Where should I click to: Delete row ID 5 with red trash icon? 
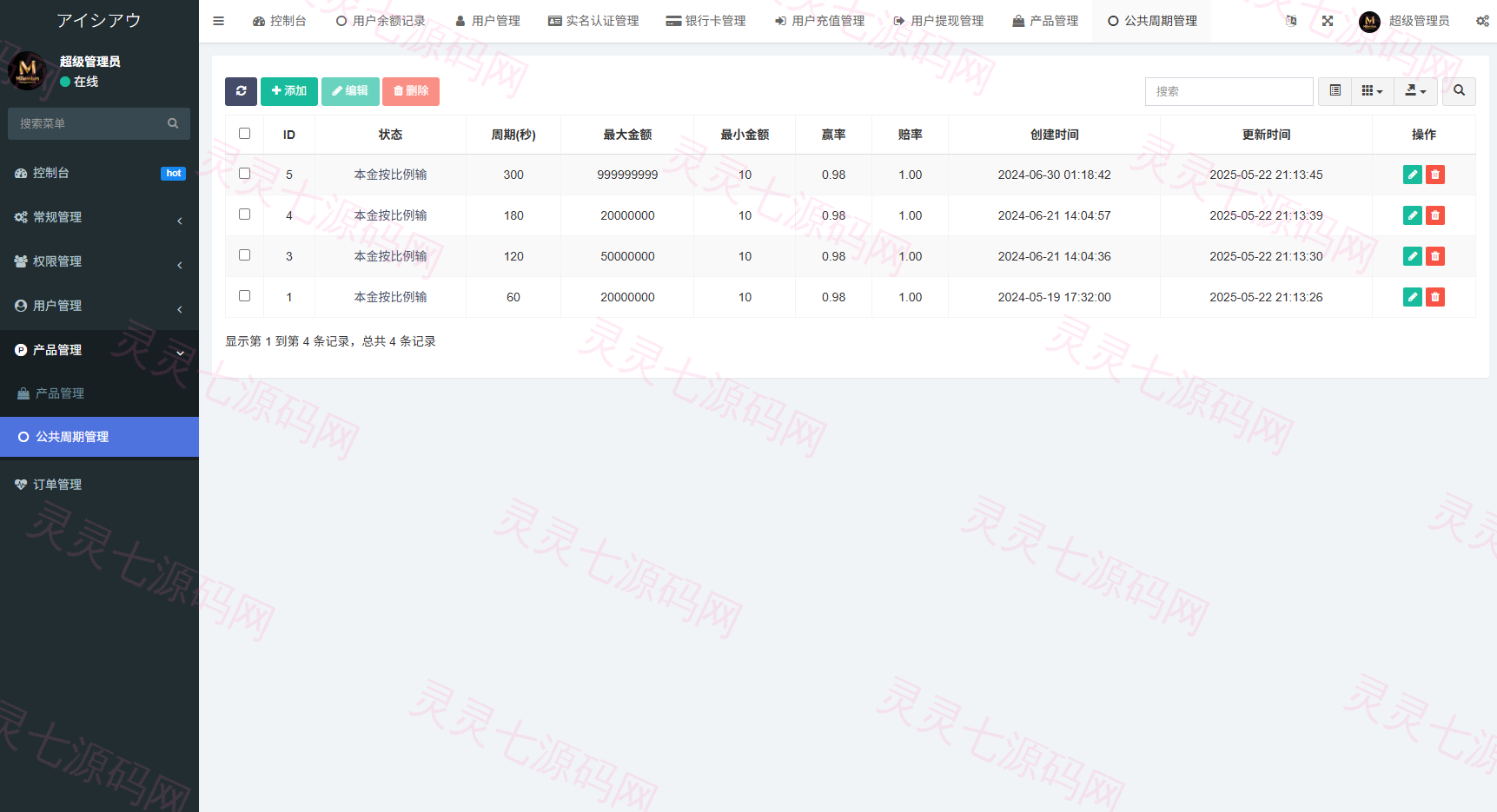[1435, 175]
